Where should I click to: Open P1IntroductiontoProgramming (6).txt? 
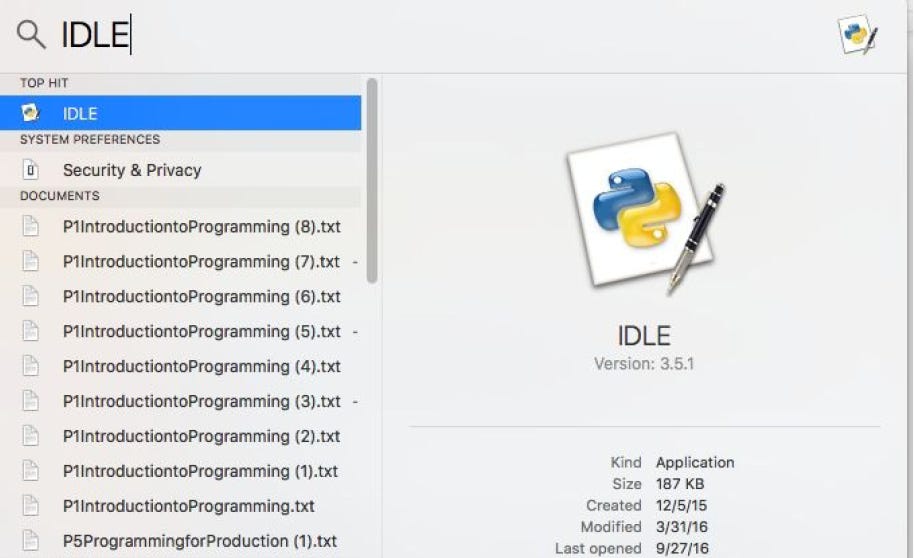pos(181,296)
